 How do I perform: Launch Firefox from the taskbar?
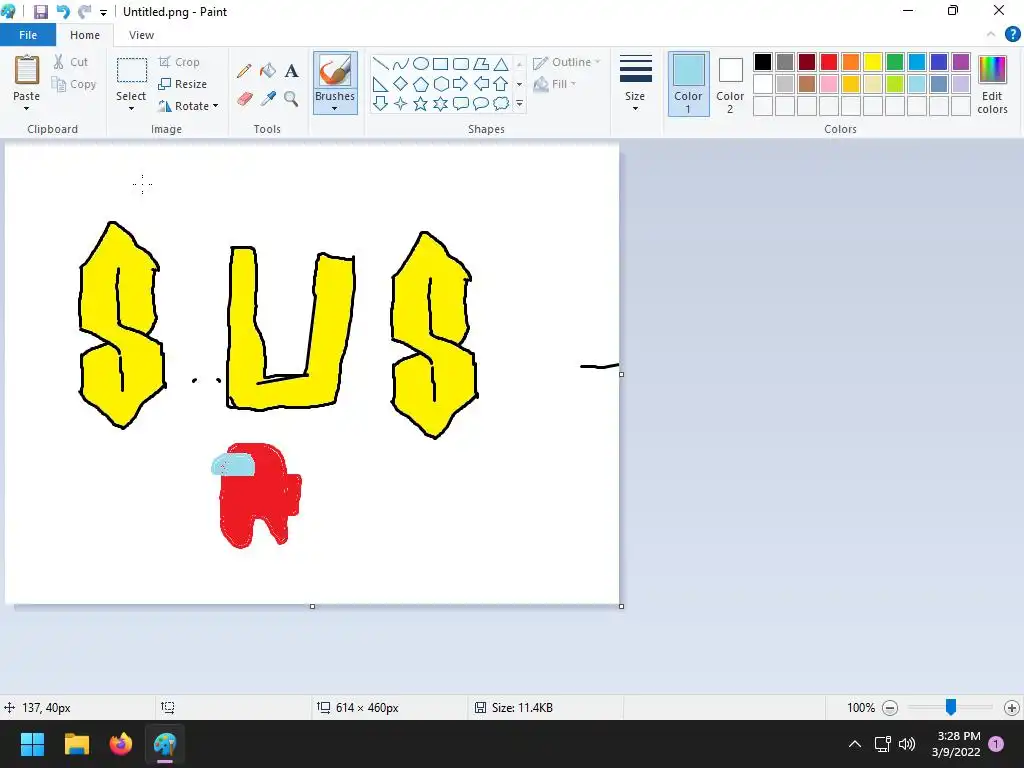pos(121,744)
